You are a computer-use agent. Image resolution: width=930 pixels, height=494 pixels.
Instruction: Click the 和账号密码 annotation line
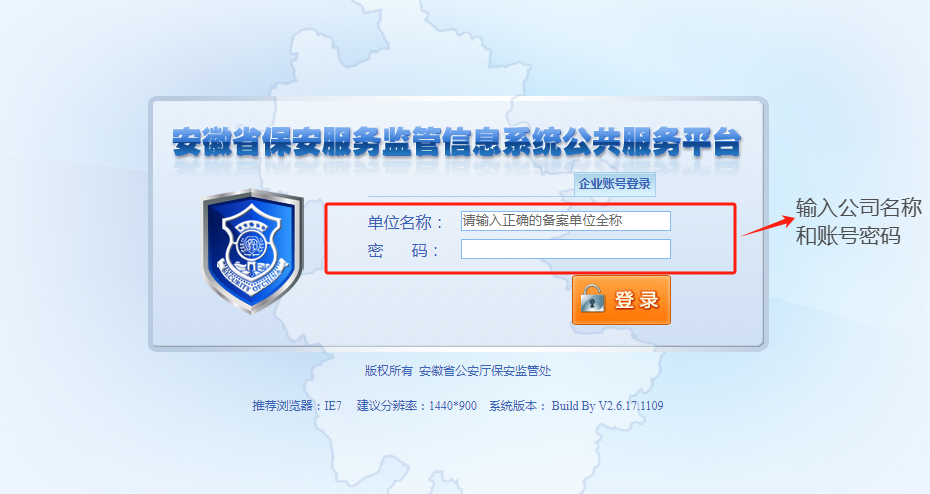(x=848, y=236)
